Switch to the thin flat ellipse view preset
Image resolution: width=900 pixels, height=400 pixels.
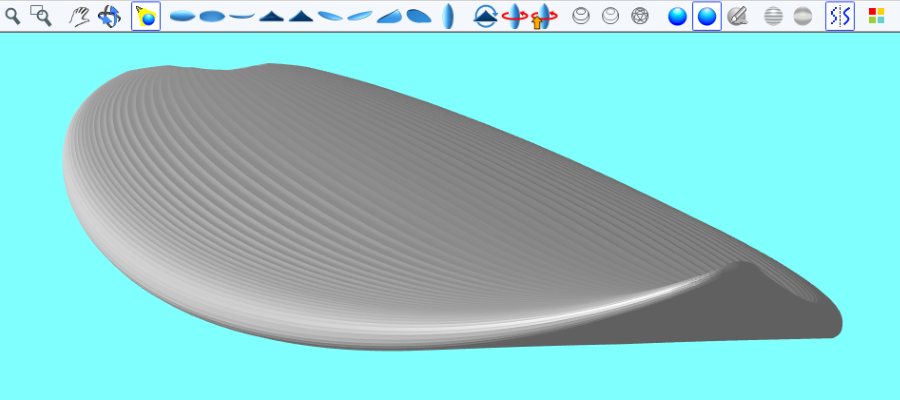tap(183, 16)
